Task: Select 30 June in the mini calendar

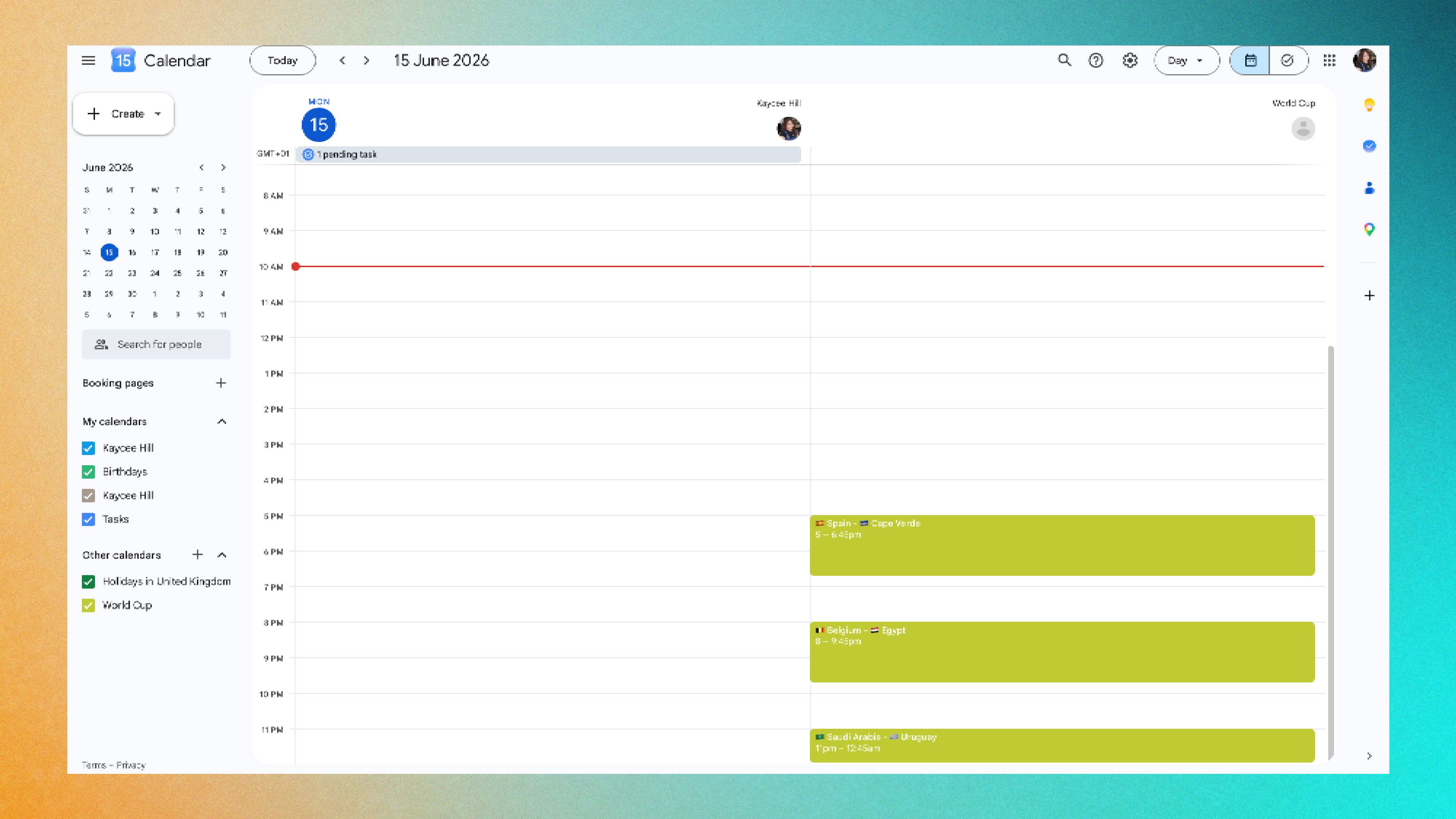Action: tap(132, 293)
